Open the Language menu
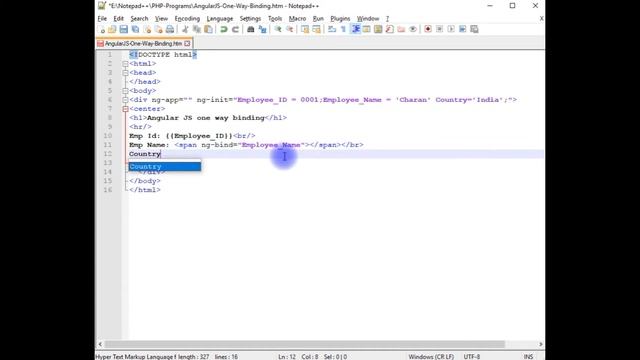 click(220, 19)
